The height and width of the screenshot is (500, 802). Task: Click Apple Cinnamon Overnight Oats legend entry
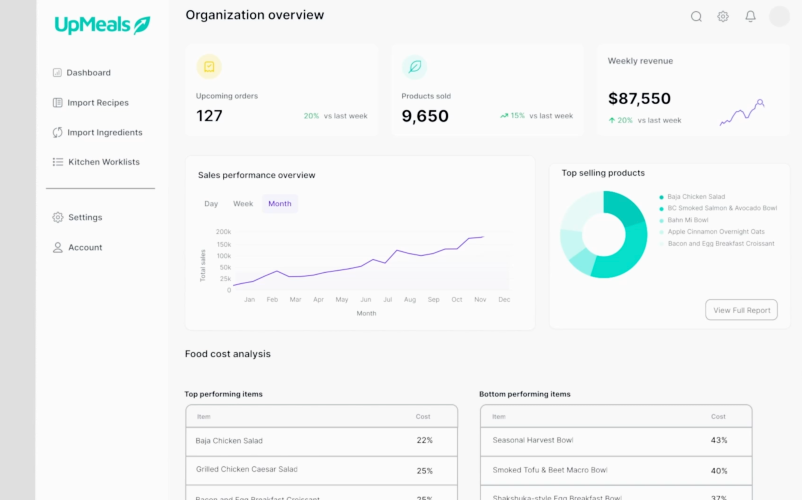[x=716, y=232]
